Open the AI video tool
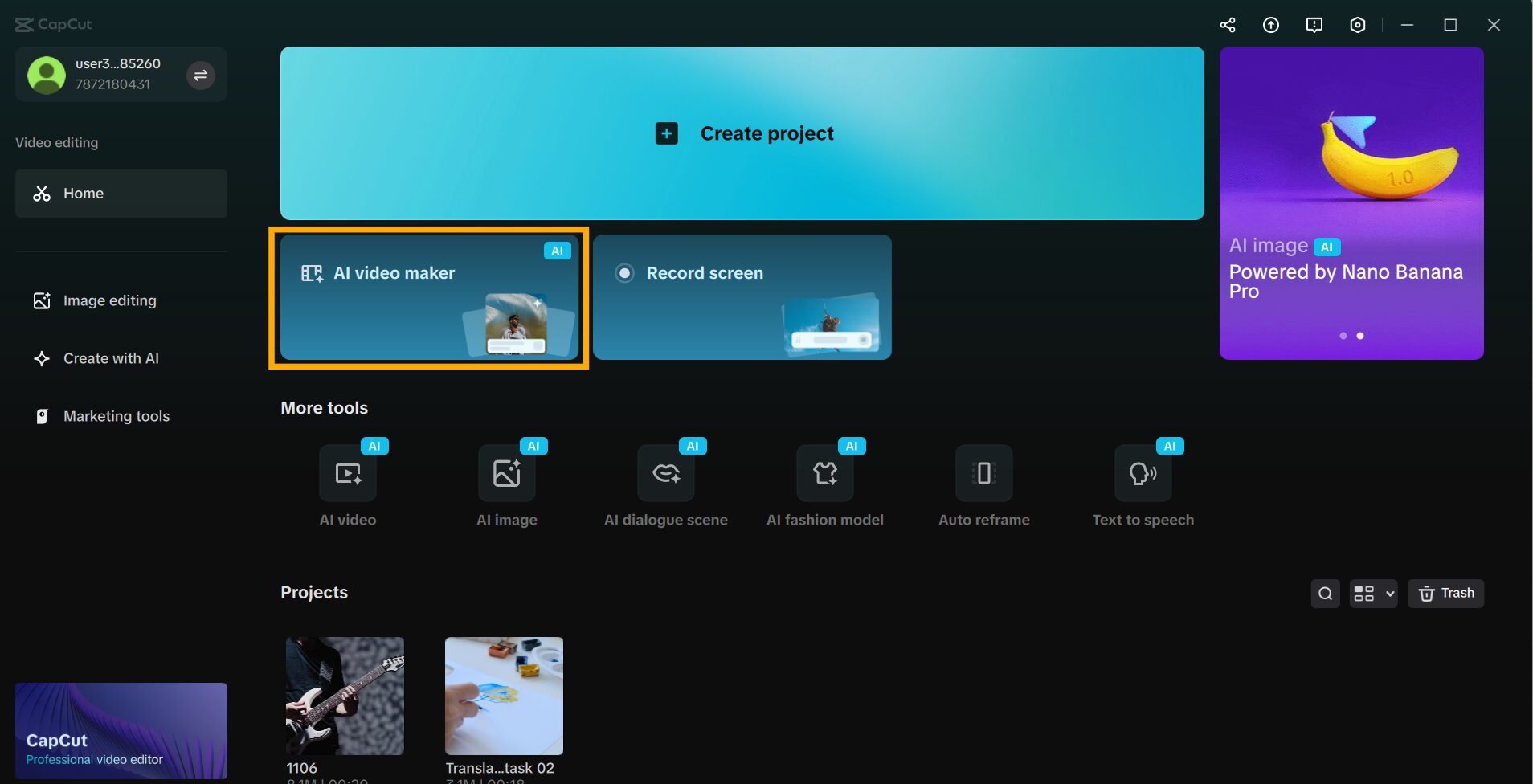The image size is (1533, 784). coord(347,474)
